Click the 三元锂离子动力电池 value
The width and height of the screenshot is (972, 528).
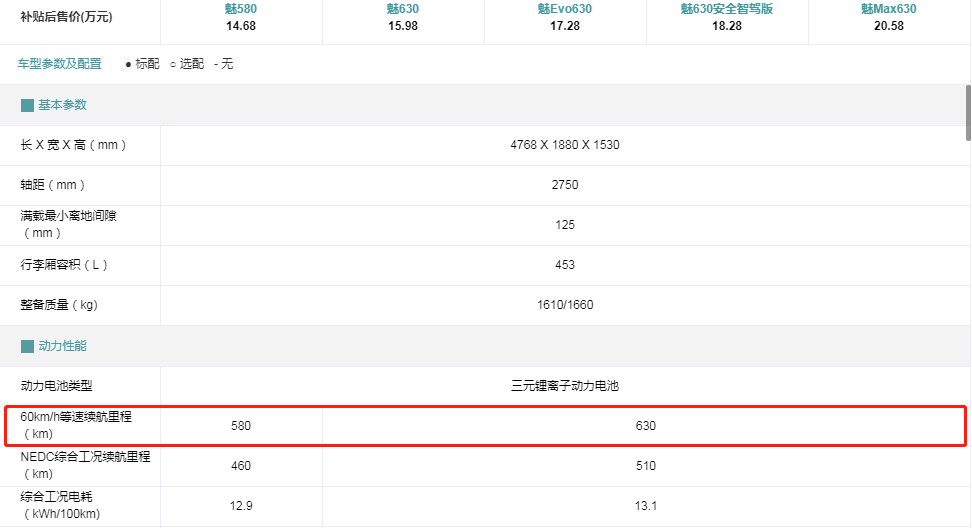tap(565, 386)
